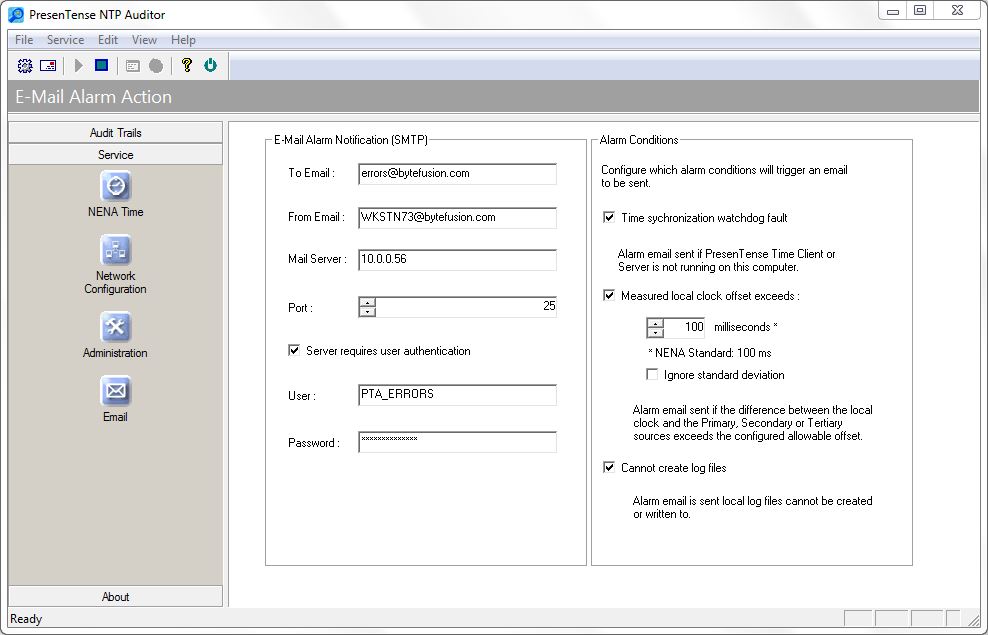Click the envelope card toolbar icon

tap(48, 65)
